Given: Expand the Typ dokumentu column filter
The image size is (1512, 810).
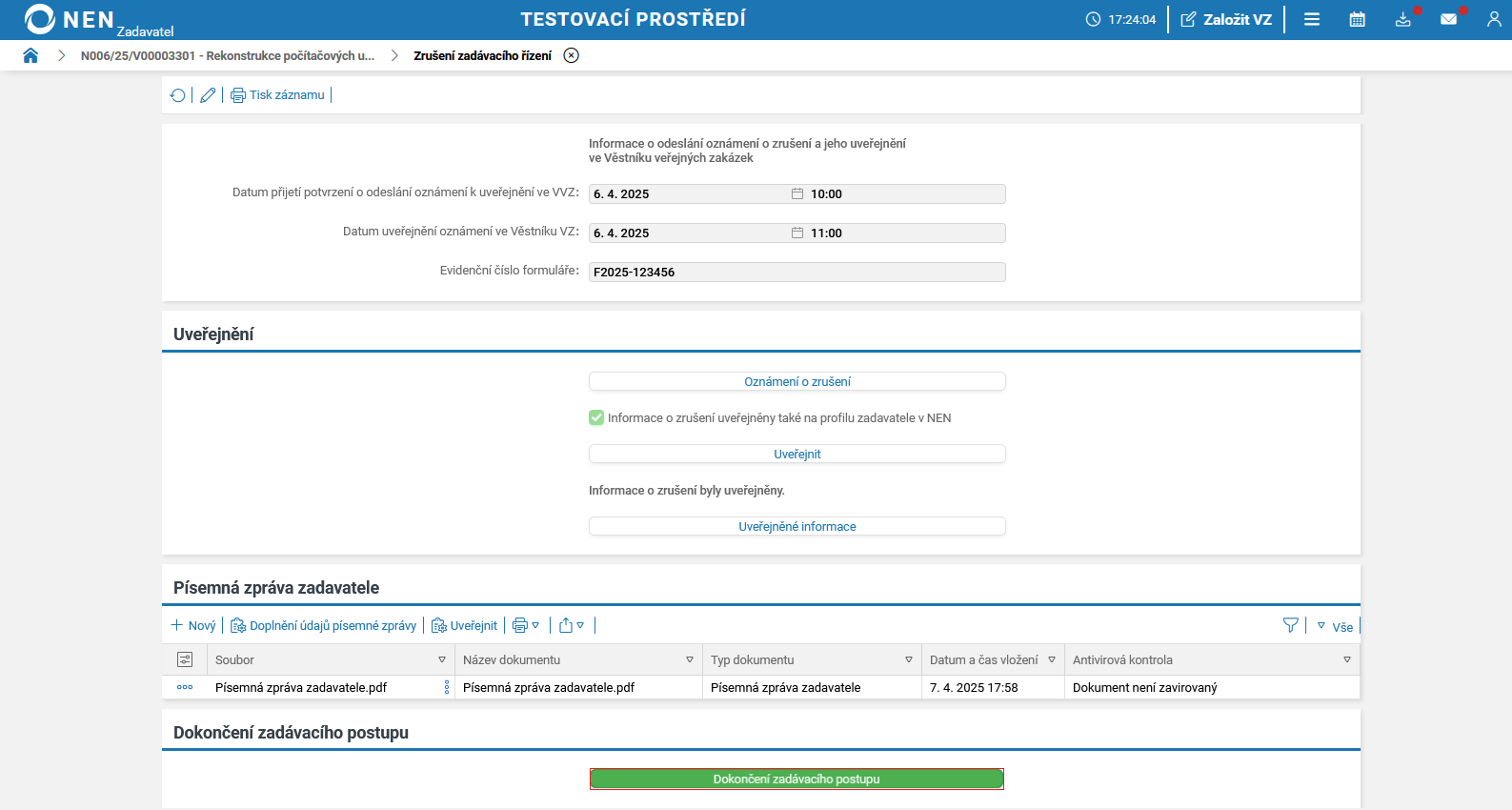Looking at the screenshot, I should point(909,659).
